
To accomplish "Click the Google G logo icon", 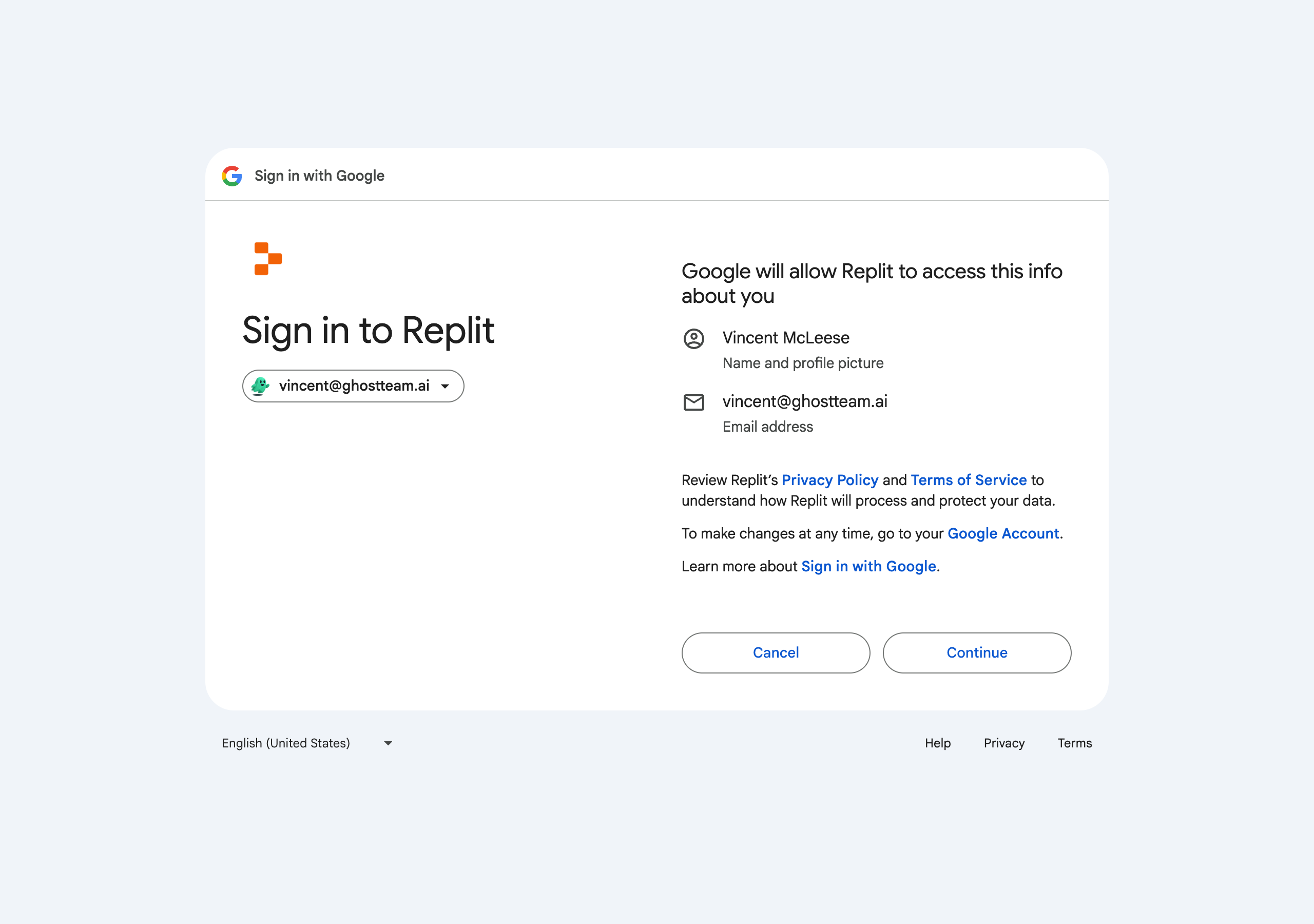I will [x=232, y=176].
